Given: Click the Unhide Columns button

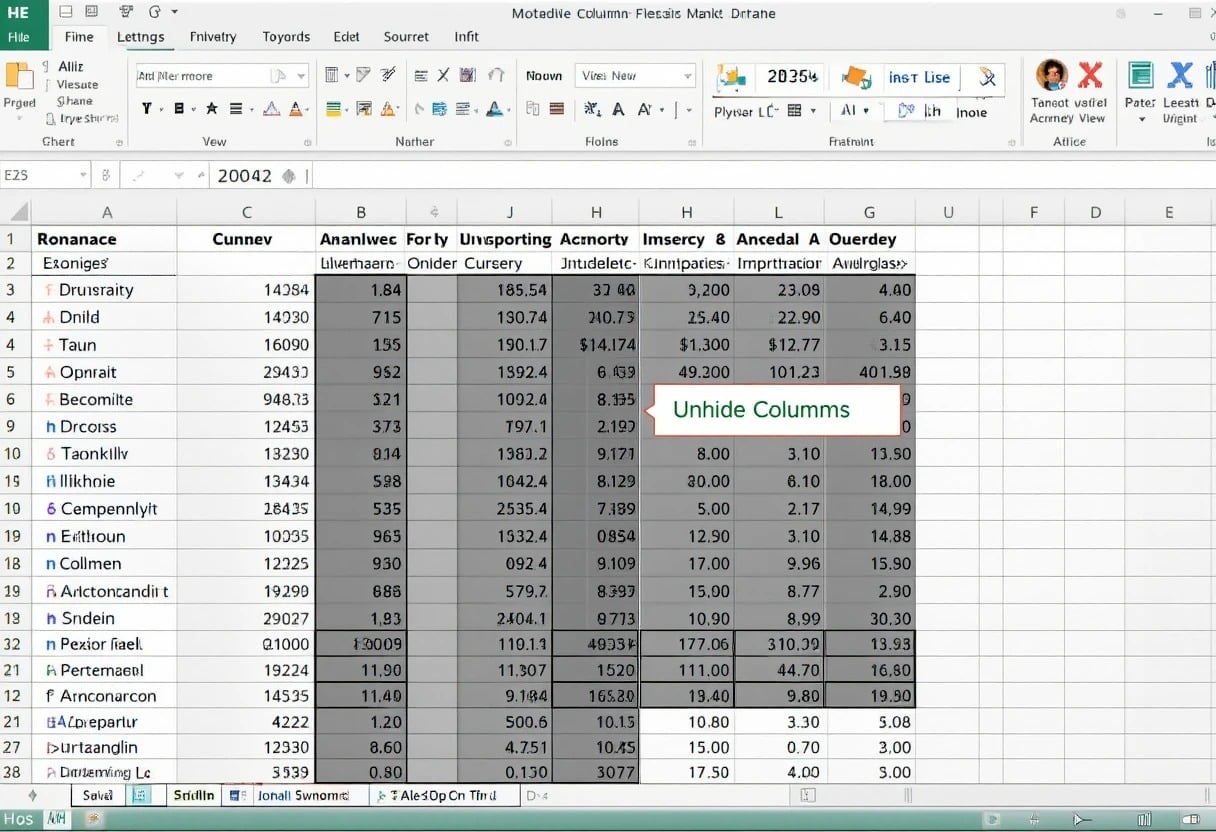Looking at the screenshot, I should 774,410.
